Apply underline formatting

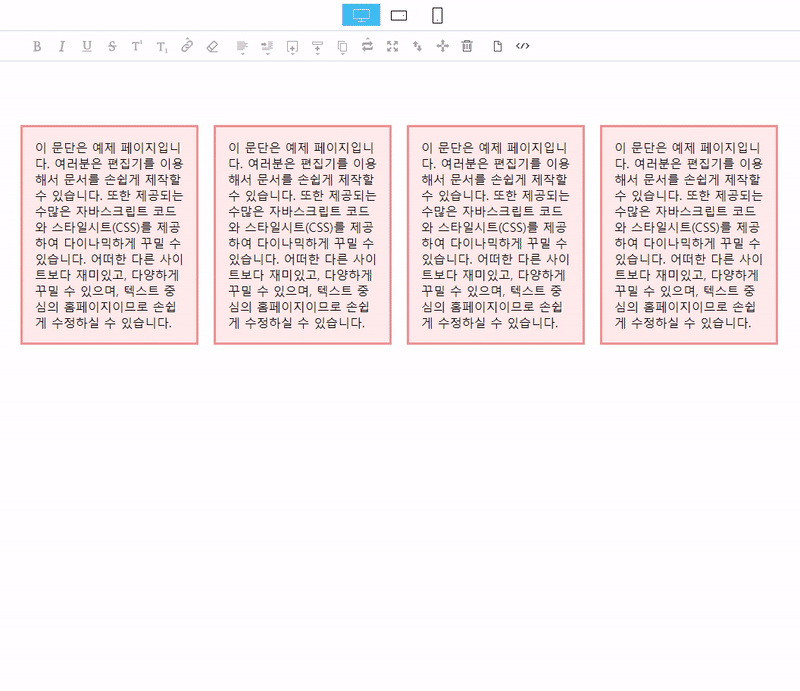(86, 46)
